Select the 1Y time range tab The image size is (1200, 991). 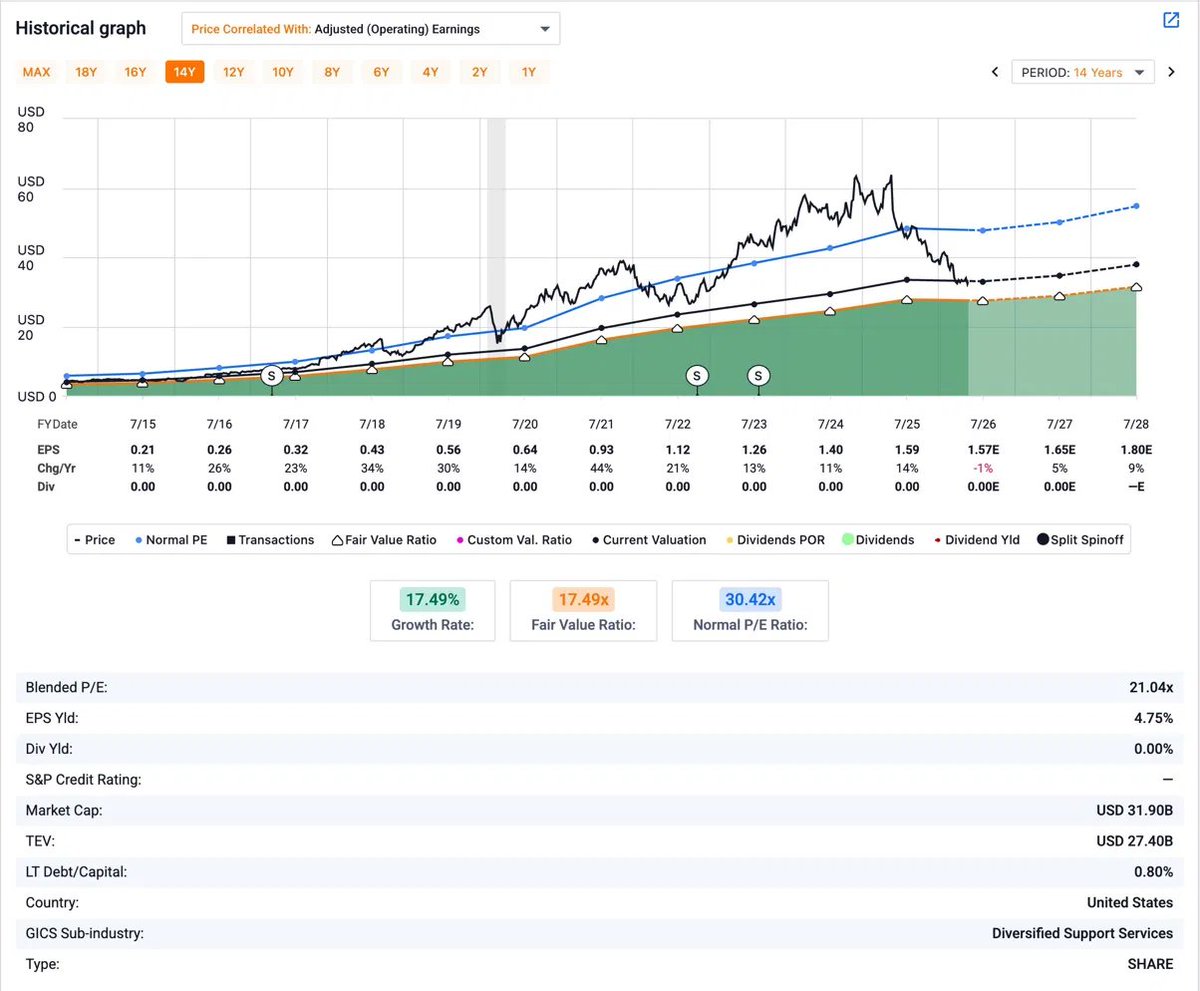(x=529, y=72)
